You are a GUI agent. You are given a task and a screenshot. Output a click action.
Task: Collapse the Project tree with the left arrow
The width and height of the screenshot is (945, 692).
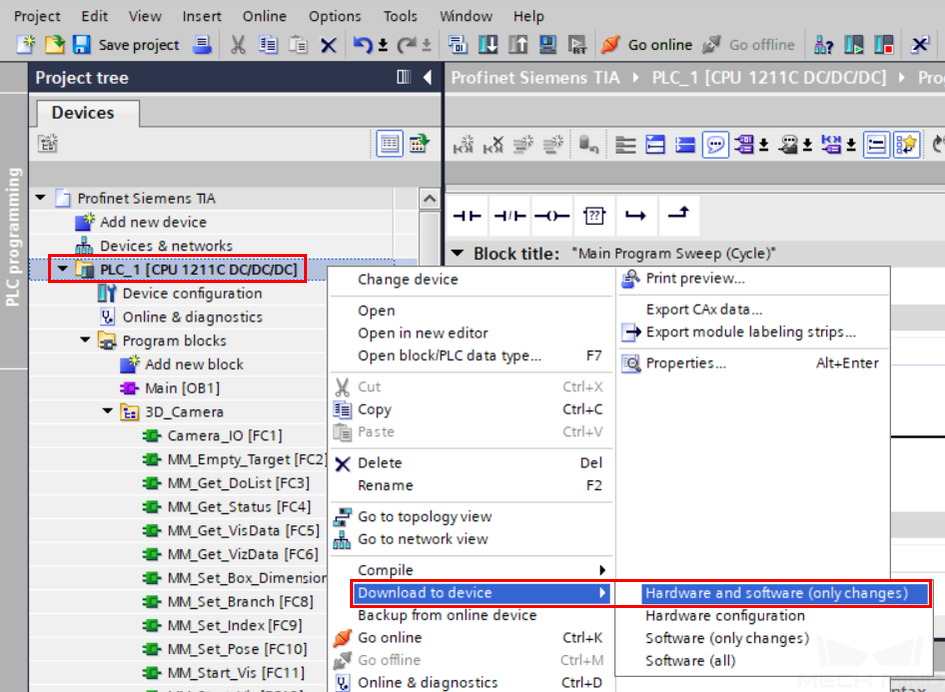(x=428, y=77)
